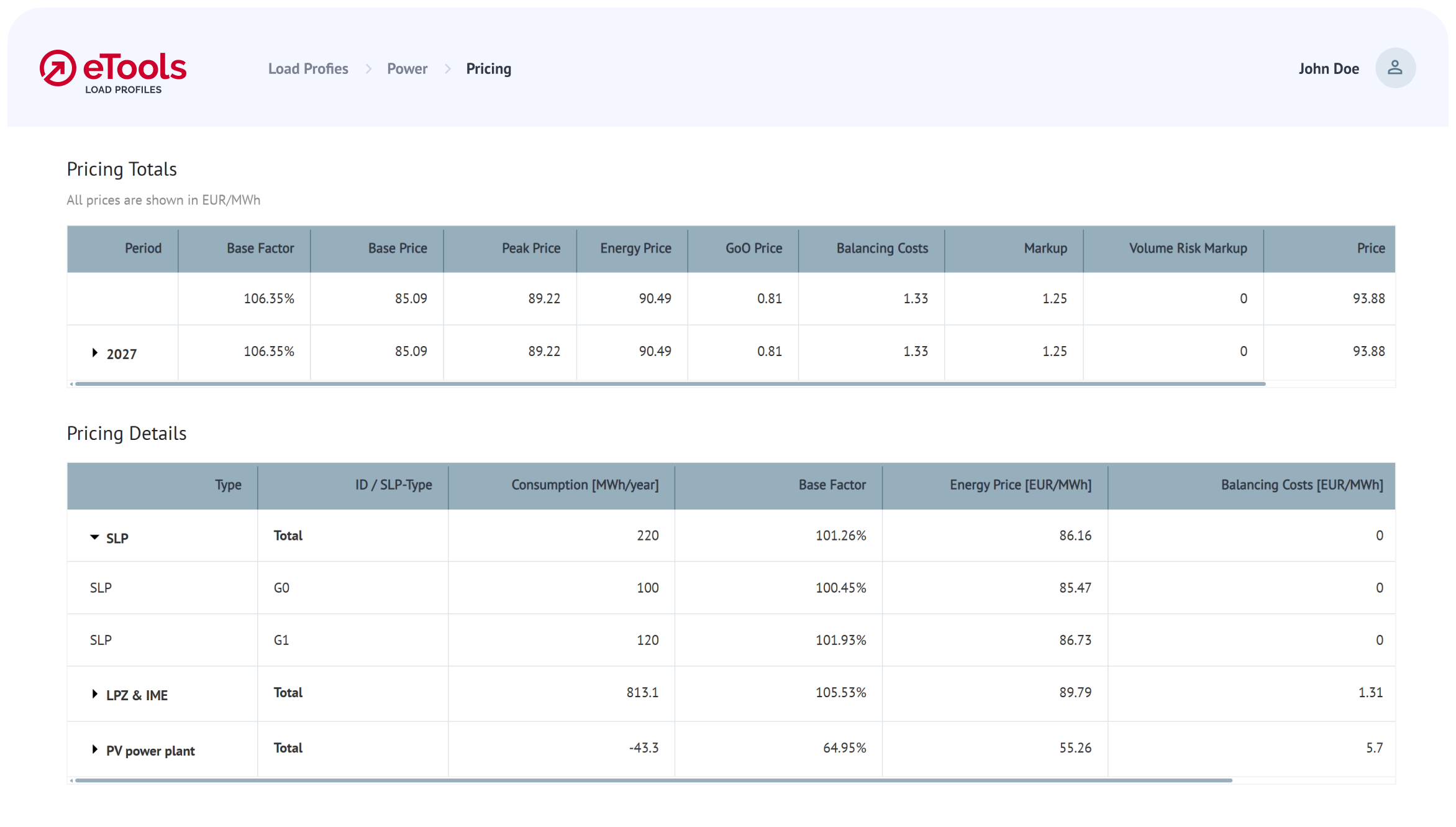Click the chevron after Load Profiles breadcrumb

click(368, 69)
